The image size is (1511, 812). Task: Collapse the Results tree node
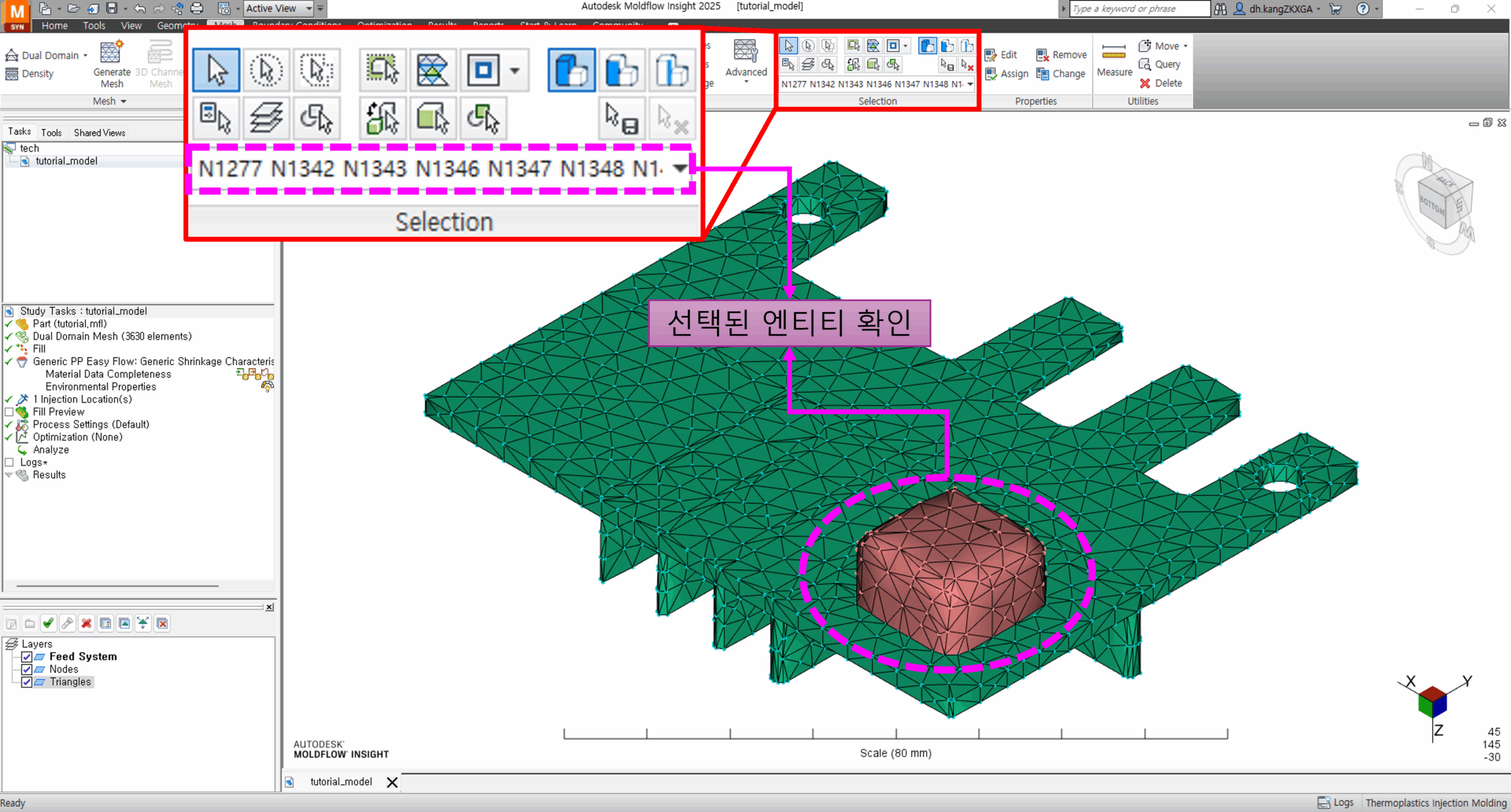click(9, 475)
